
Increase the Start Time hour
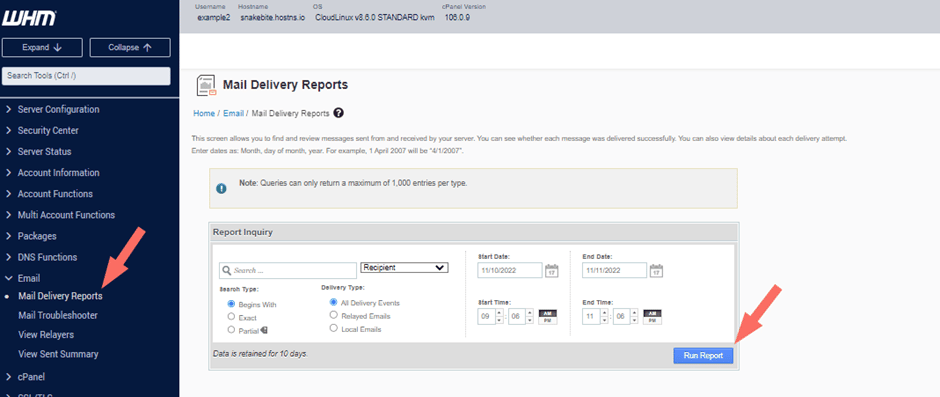(500, 312)
